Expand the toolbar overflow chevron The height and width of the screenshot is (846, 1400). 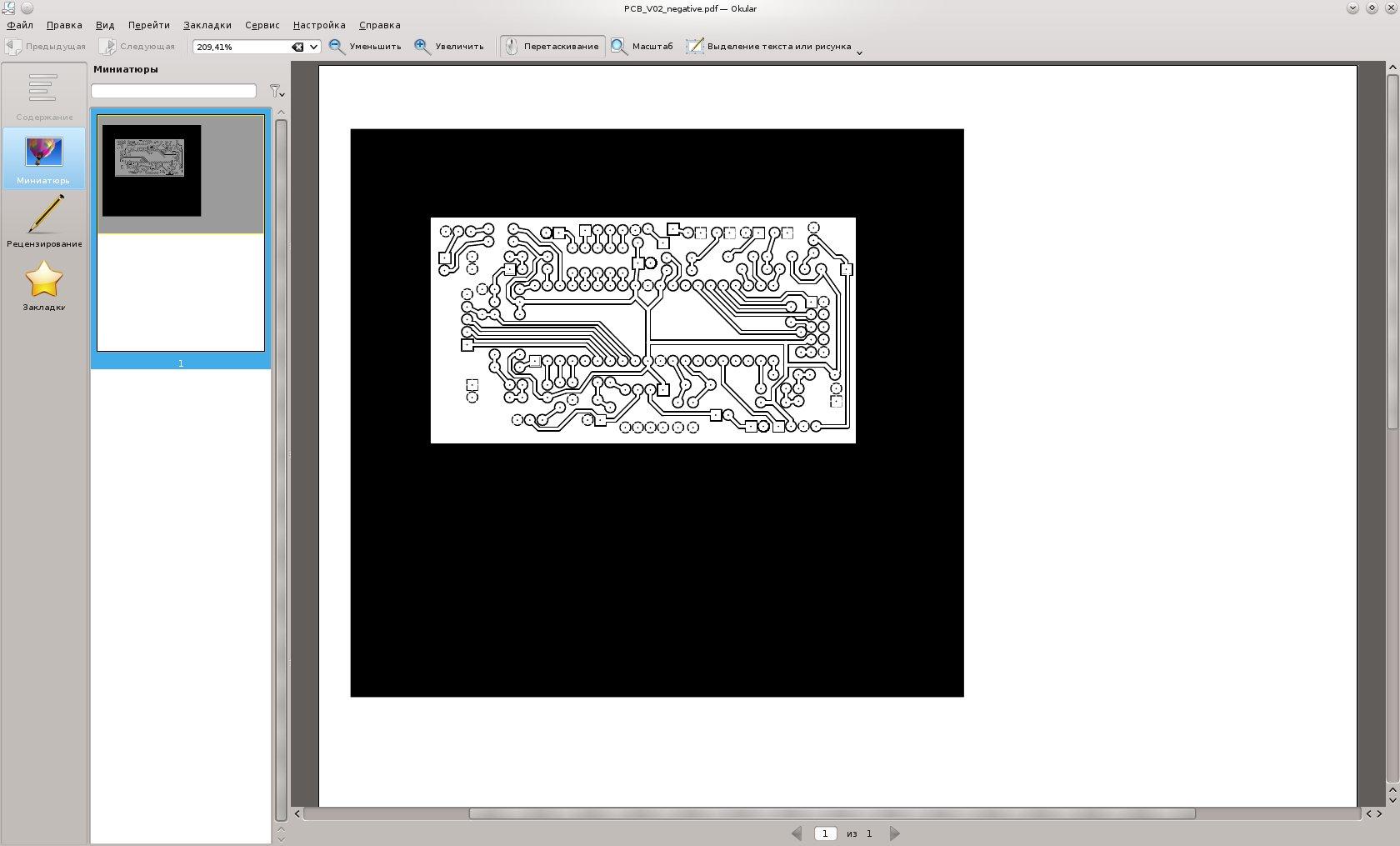859,52
